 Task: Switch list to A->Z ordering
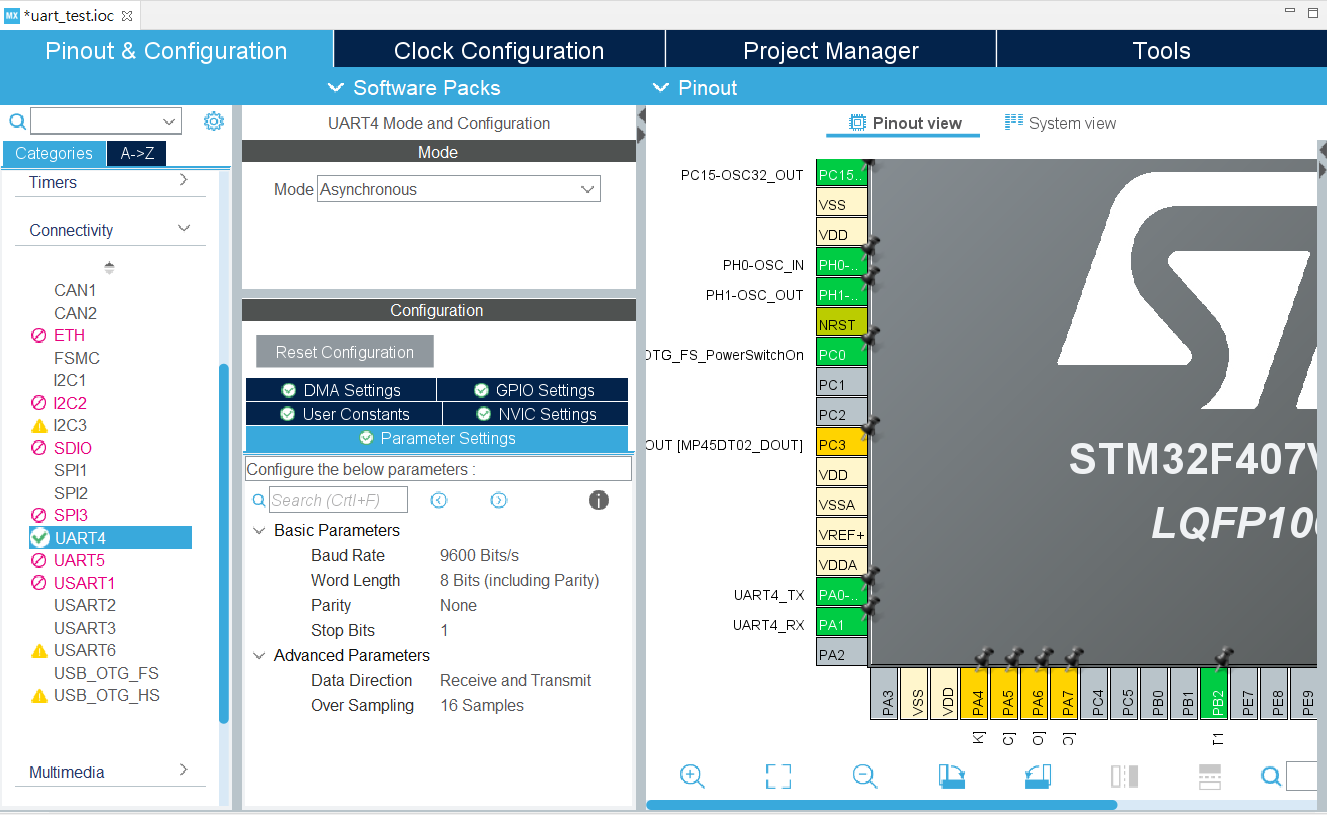tap(137, 153)
